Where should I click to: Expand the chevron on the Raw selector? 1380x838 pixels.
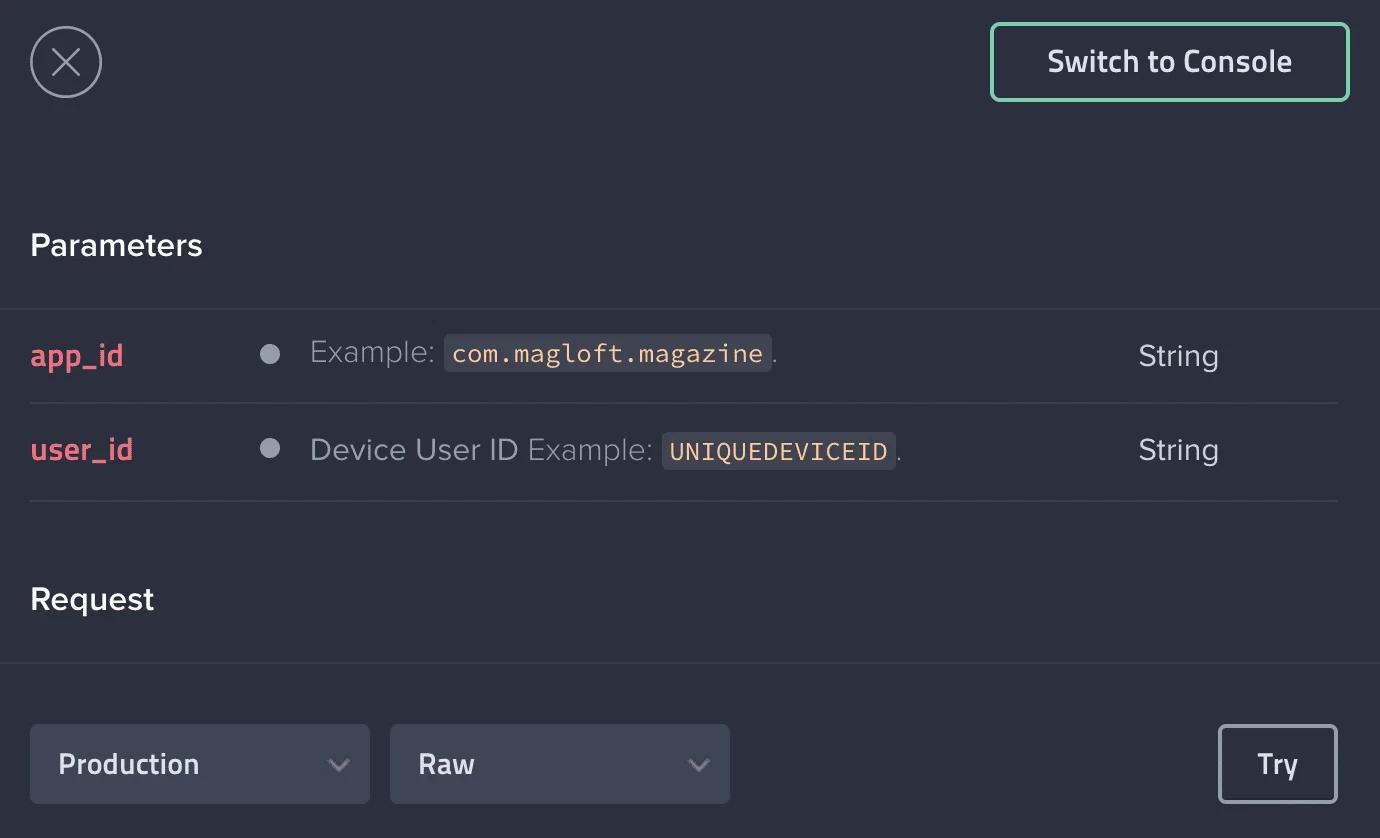pos(698,763)
